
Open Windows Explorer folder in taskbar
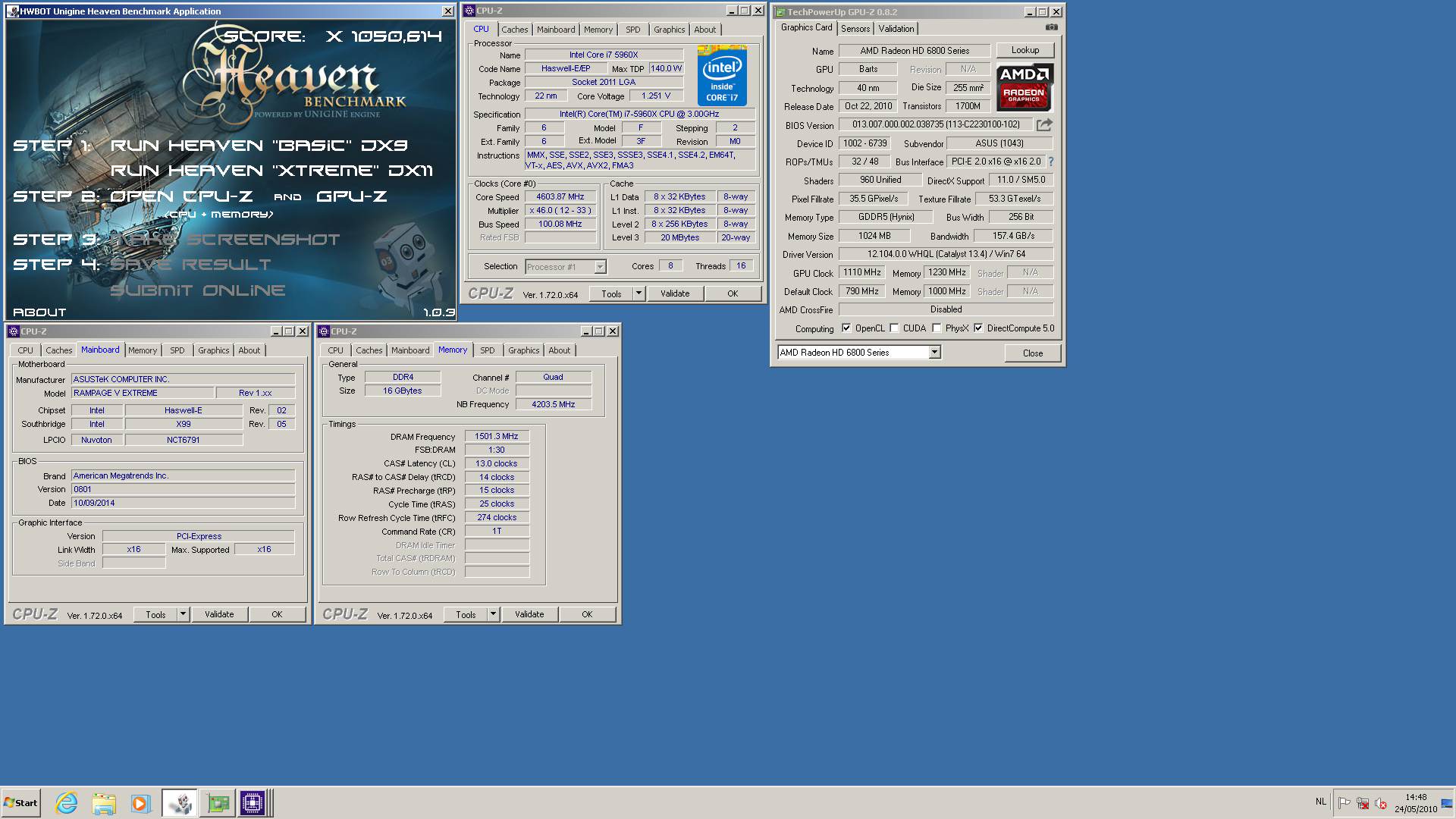[104, 802]
